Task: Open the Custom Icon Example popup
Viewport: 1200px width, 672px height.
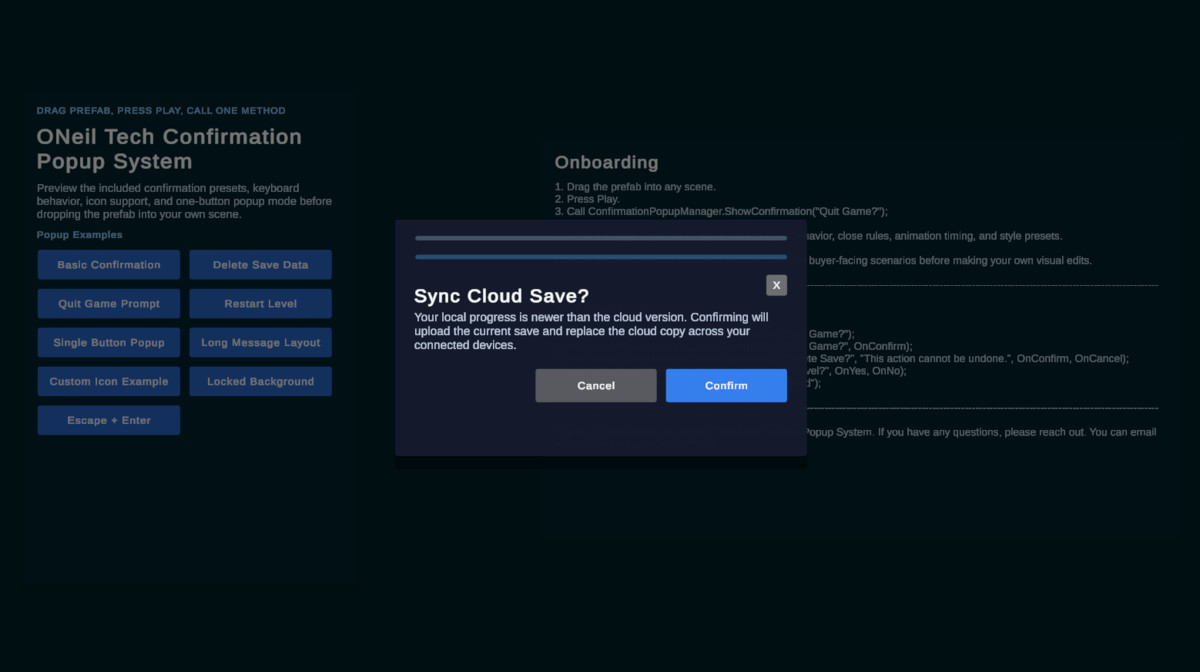Action: click(x=109, y=382)
